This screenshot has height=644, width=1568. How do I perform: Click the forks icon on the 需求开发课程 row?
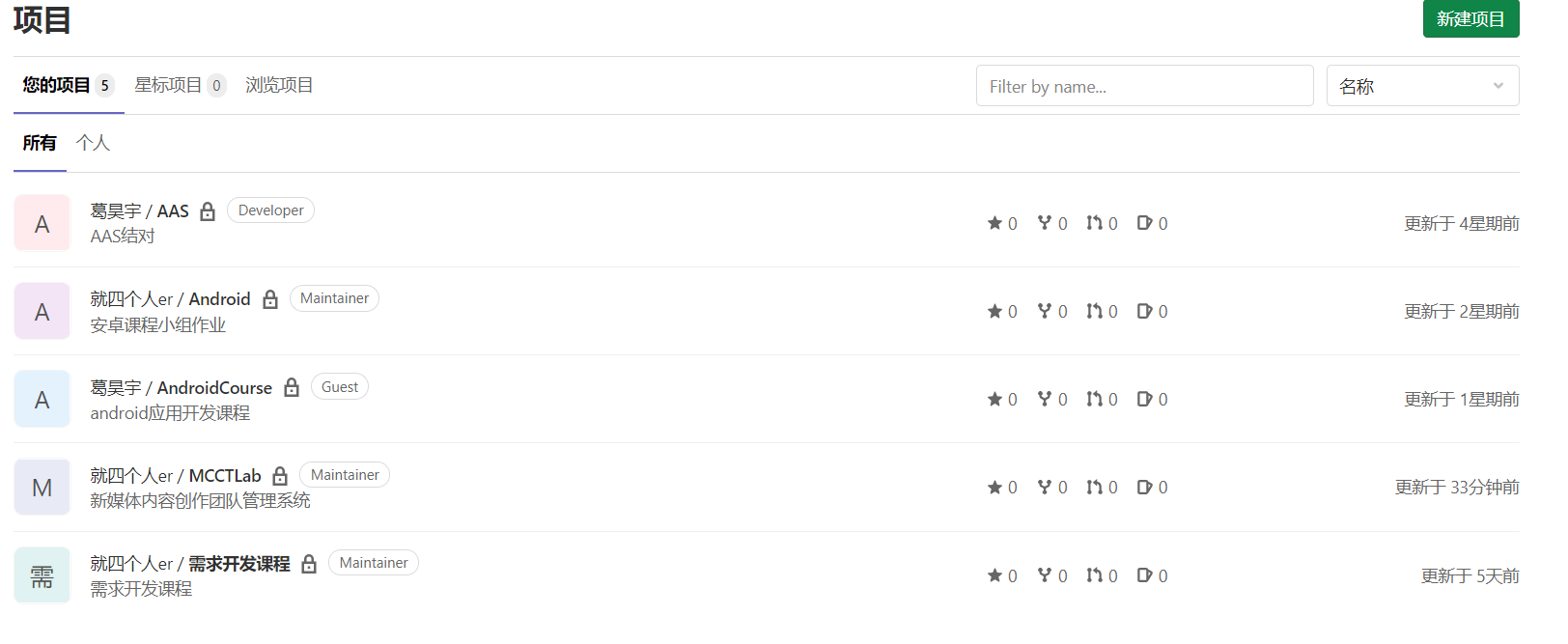pyautogui.click(x=1045, y=575)
